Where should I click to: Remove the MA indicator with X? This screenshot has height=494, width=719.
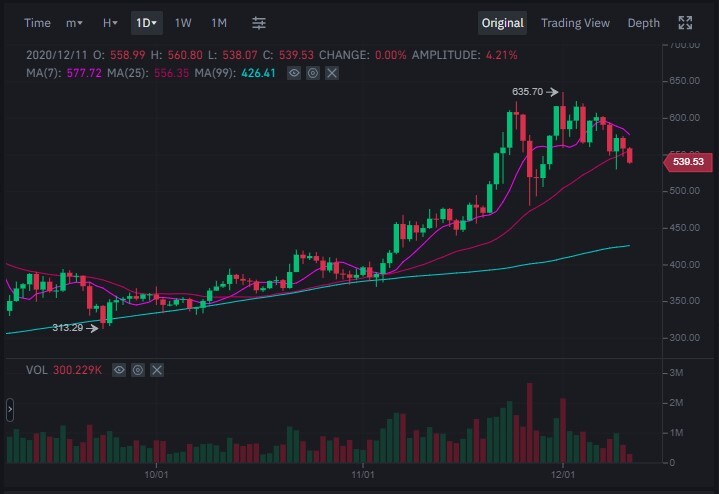point(332,73)
